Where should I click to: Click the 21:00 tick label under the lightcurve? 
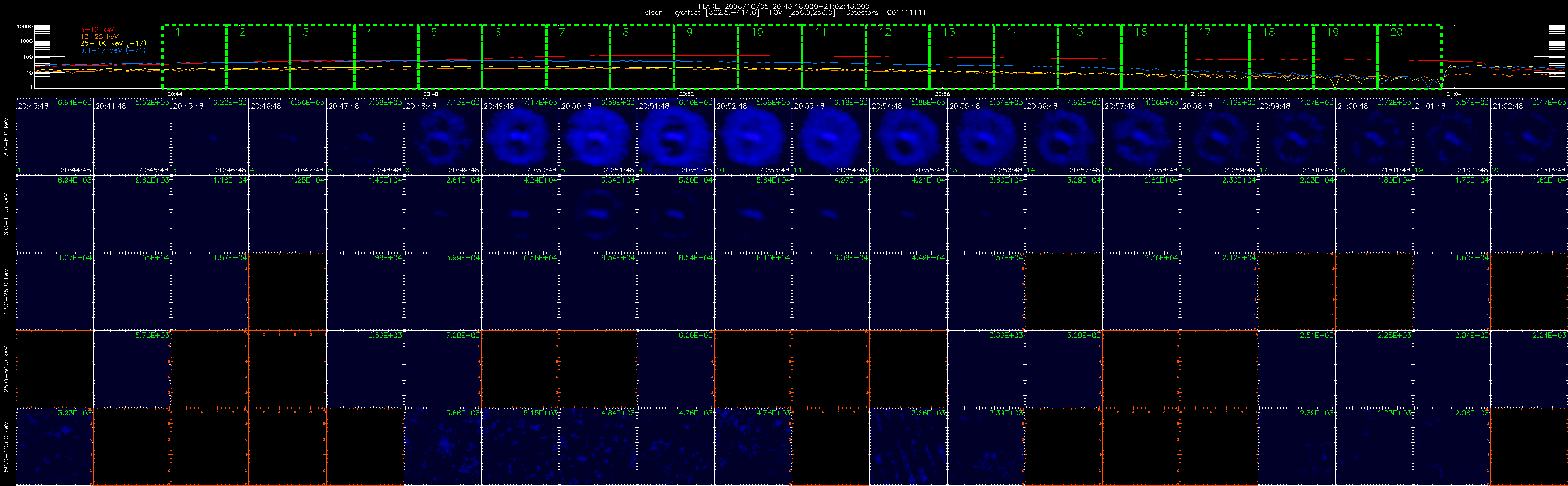[1198, 94]
